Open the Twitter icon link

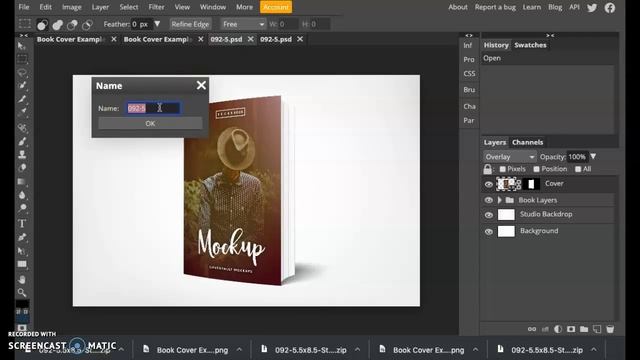click(x=592, y=7)
